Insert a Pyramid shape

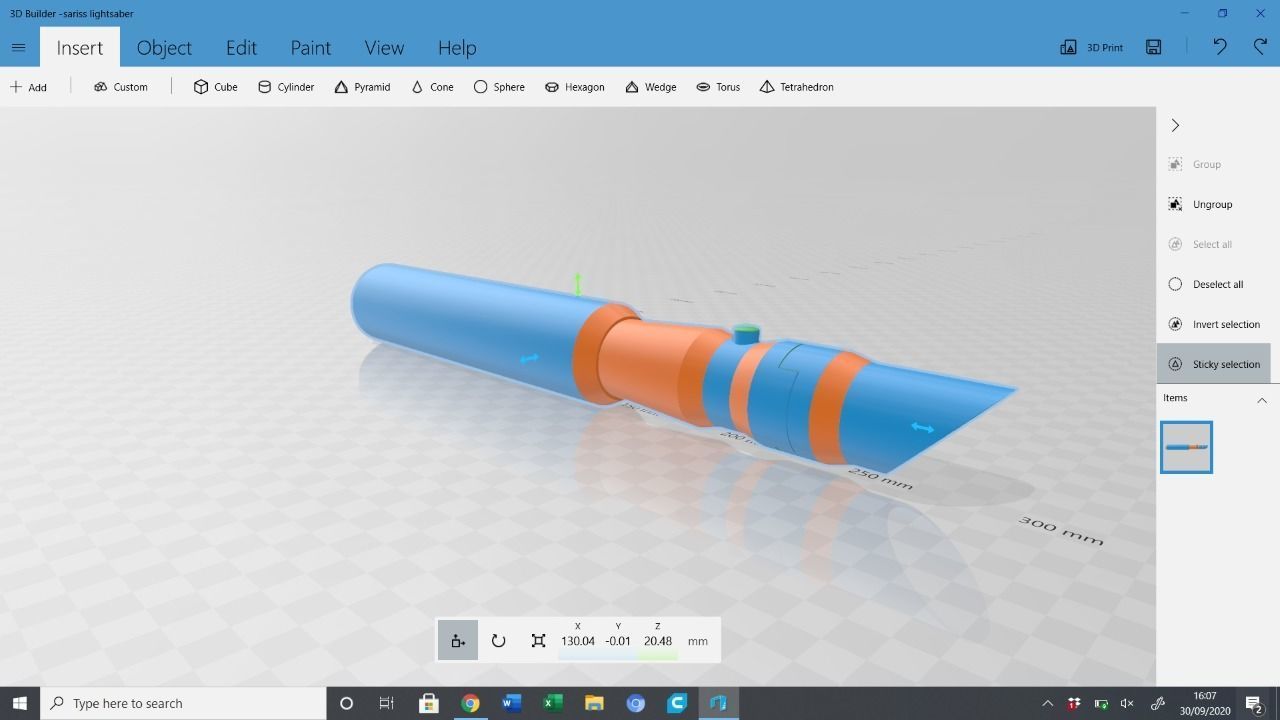[362, 87]
